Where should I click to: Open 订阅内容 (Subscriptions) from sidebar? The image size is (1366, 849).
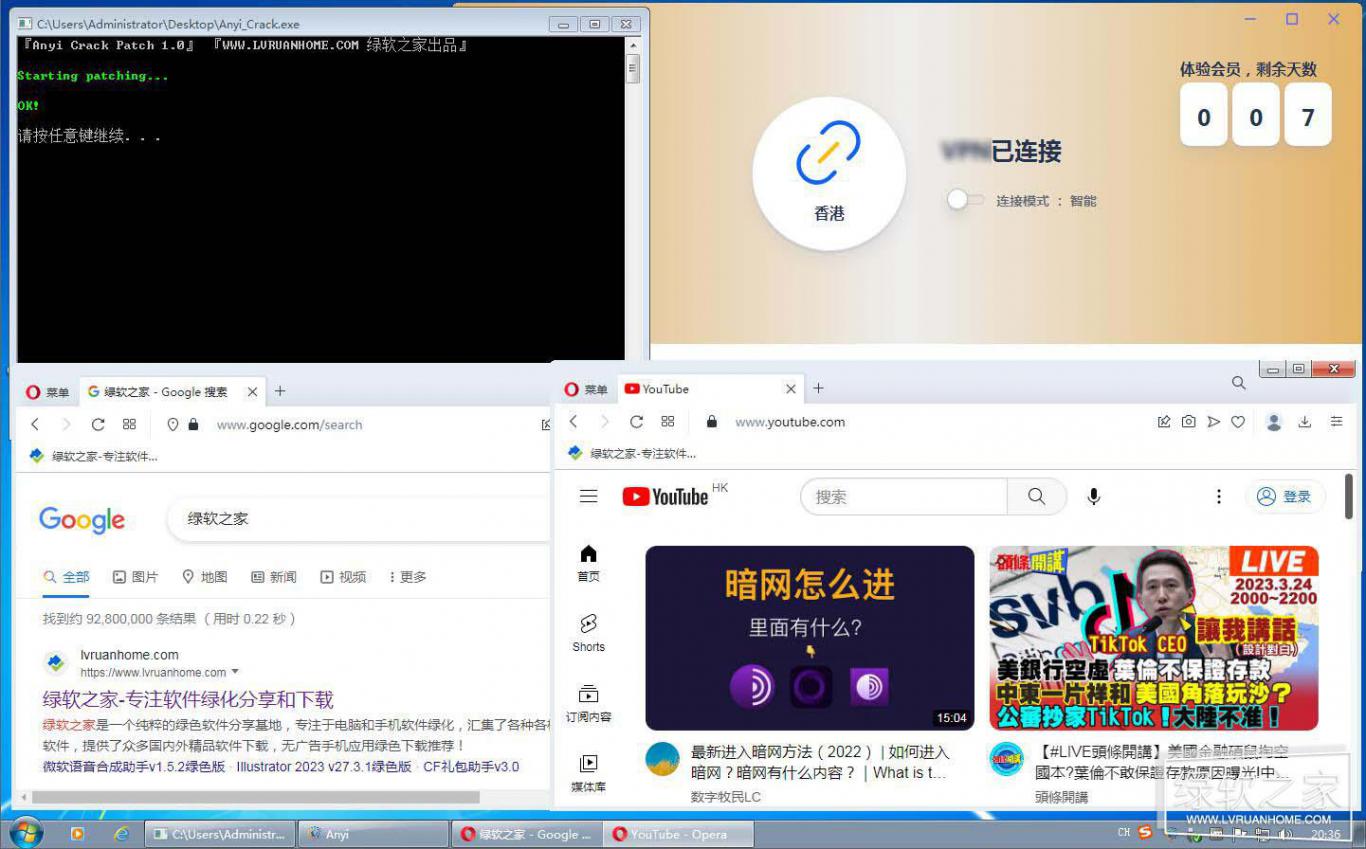tap(588, 700)
